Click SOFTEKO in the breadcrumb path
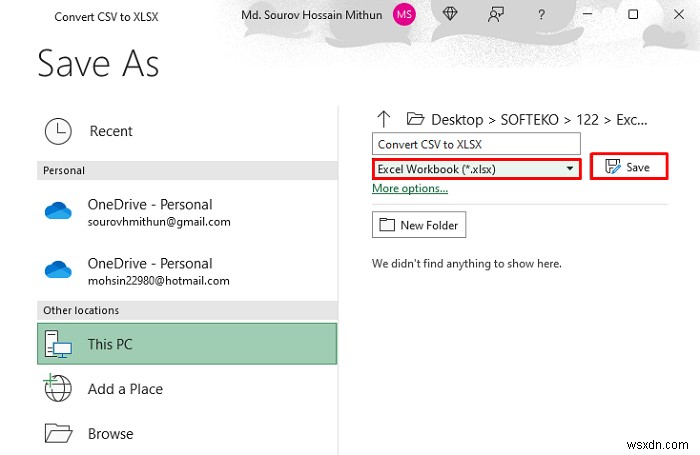This screenshot has width=700, height=455. click(529, 120)
